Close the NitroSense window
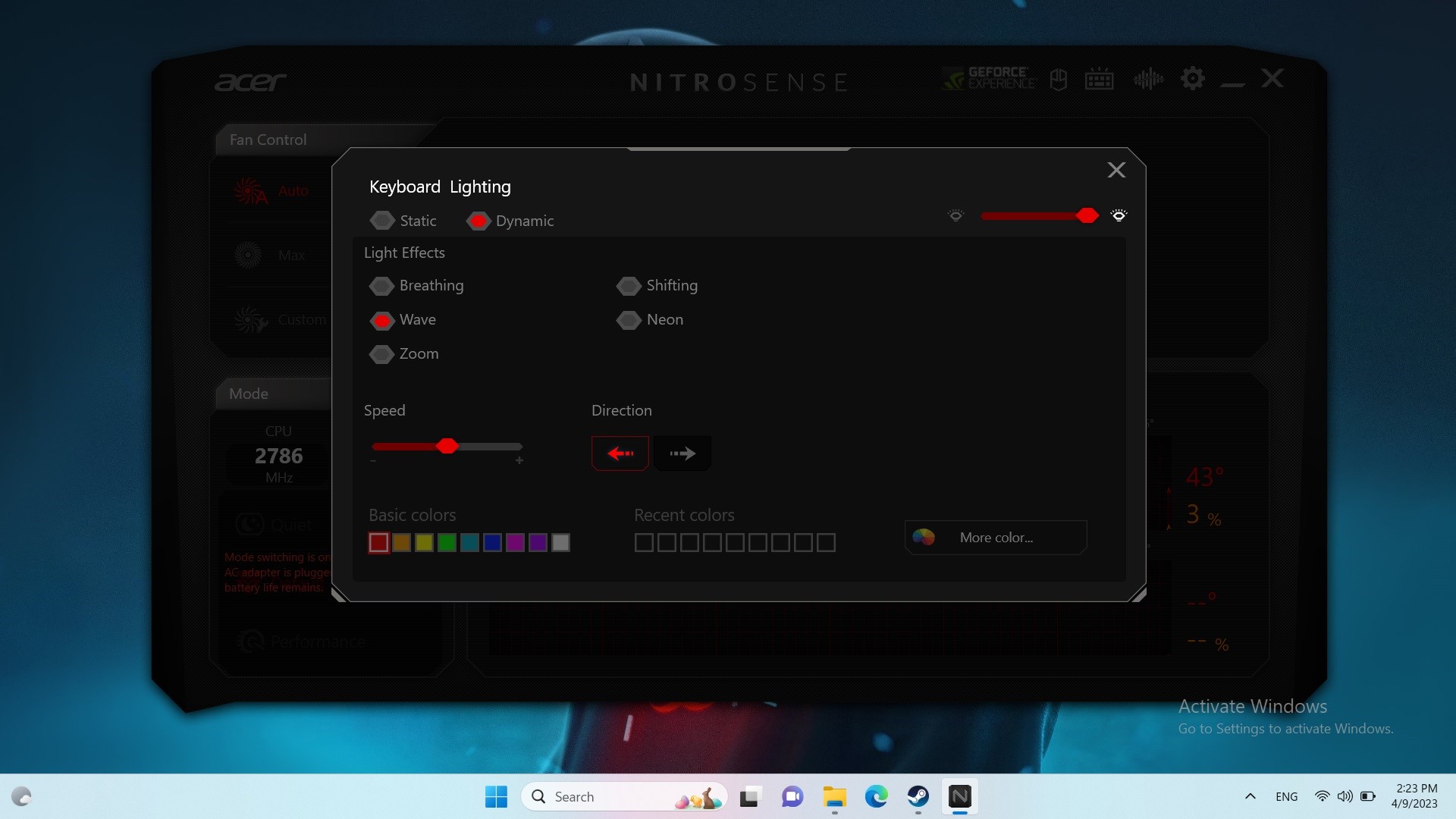1456x819 pixels. click(x=1272, y=78)
